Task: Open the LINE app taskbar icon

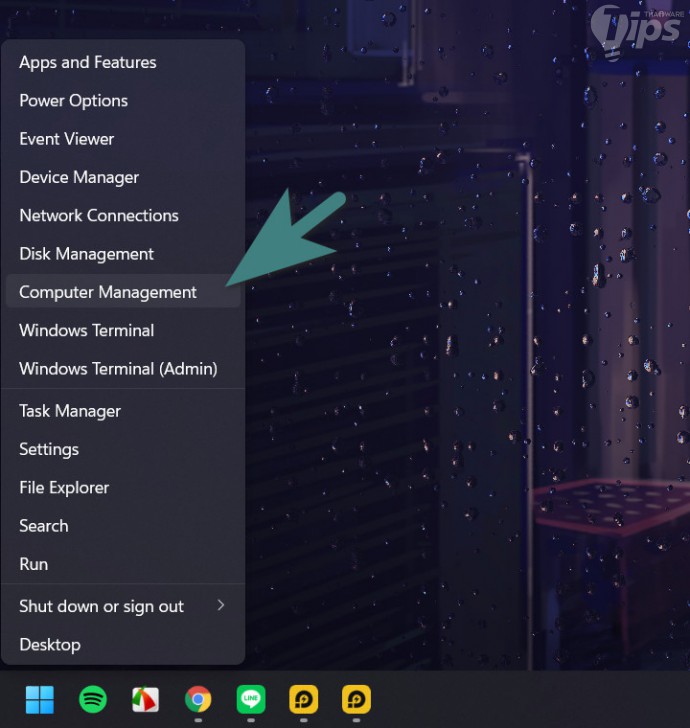Action: point(251,699)
